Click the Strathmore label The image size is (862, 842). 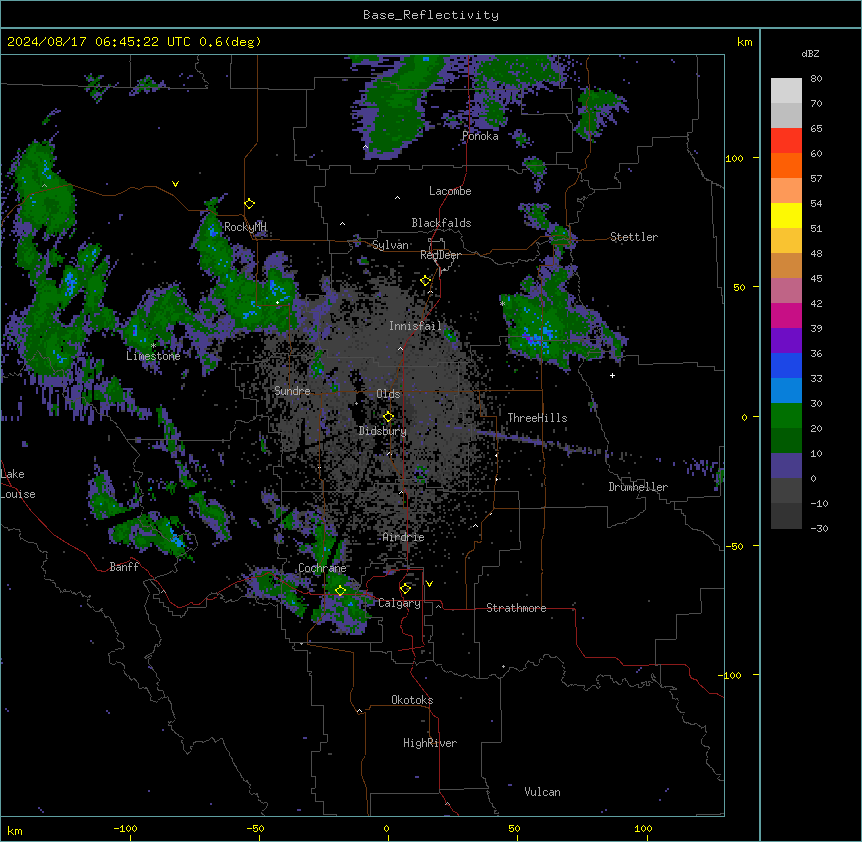[x=516, y=608]
